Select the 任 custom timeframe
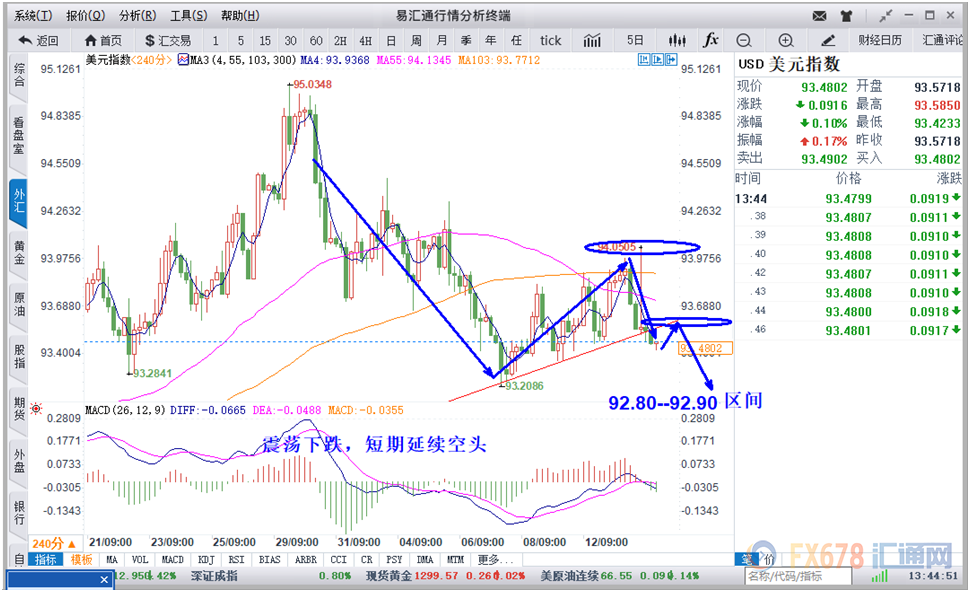The image size is (970, 592). click(x=516, y=41)
